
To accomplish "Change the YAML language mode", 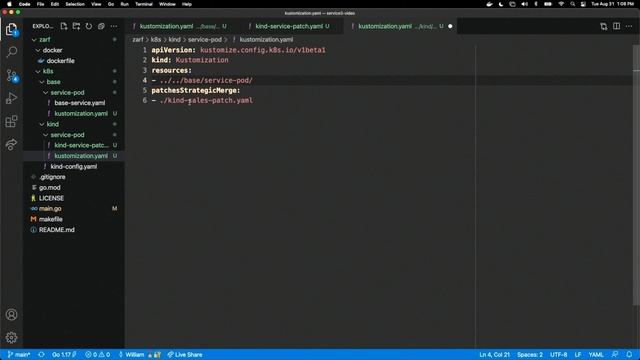I will pyautogui.click(x=596, y=354).
